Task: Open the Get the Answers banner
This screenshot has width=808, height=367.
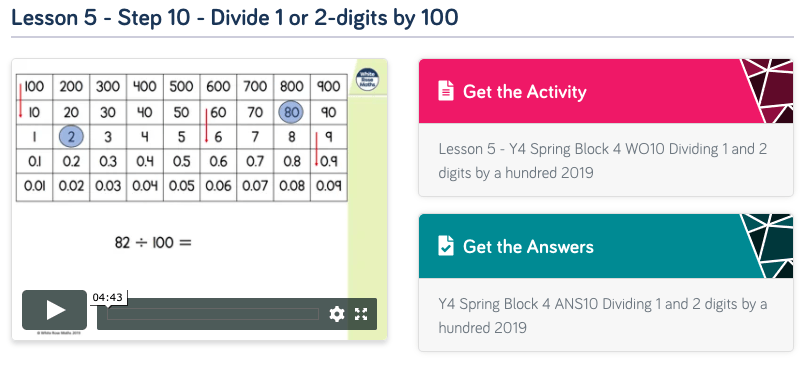Action: tap(606, 246)
